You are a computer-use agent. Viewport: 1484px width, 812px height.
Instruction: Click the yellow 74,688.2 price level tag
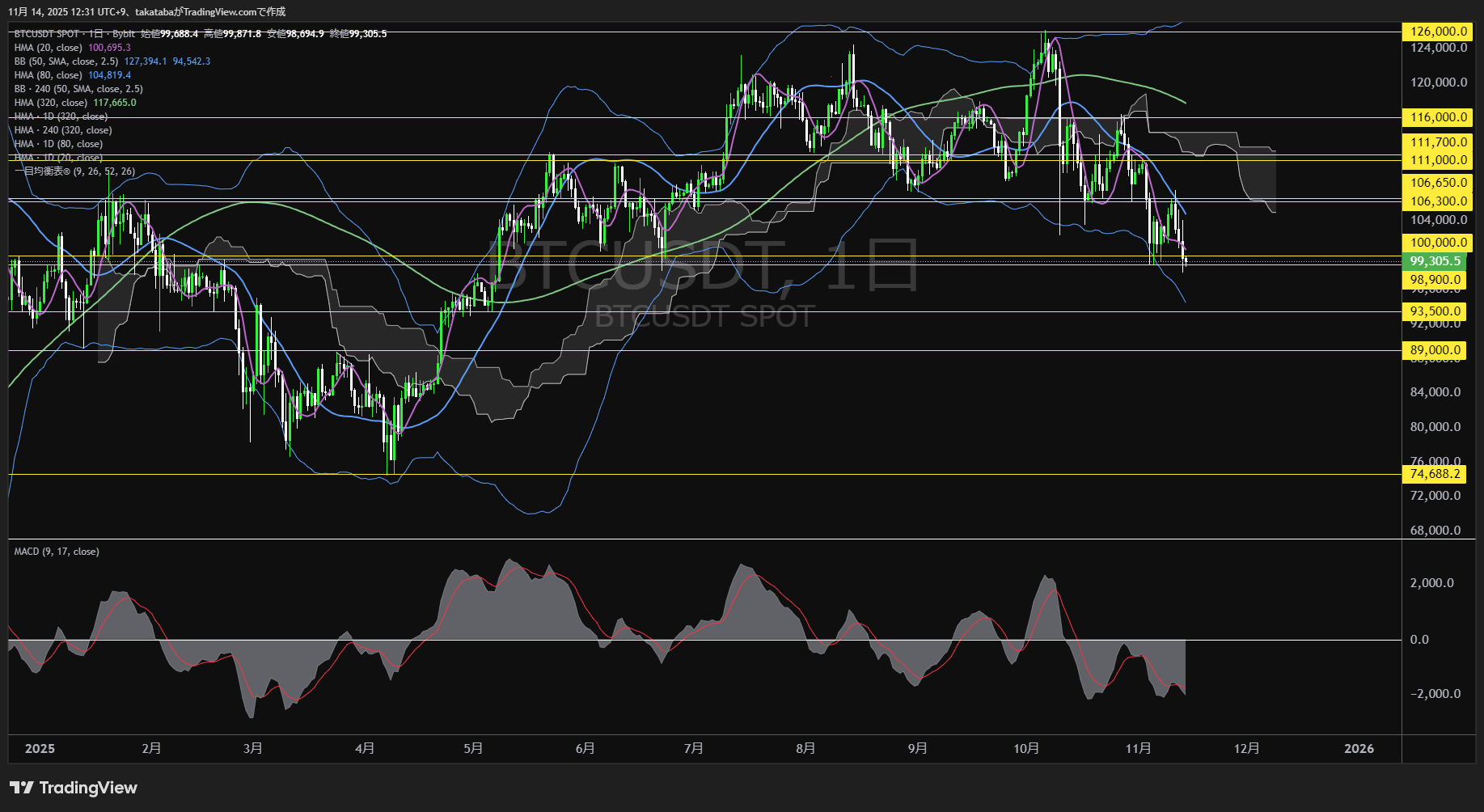[x=1435, y=474]
